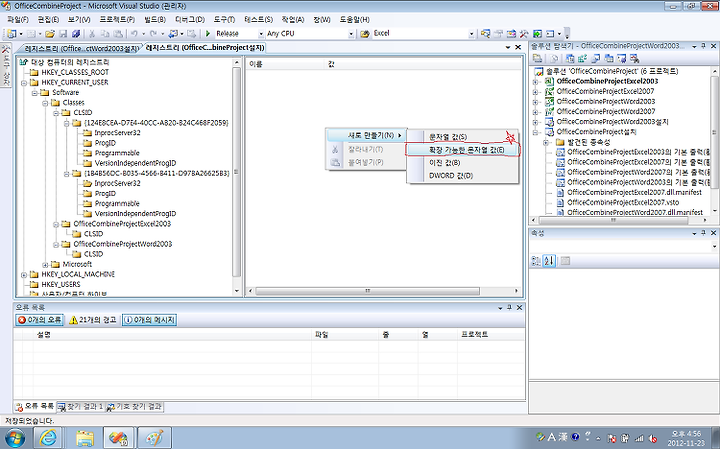Viewport: 720px width, 449px height.
Task: Click the 설명 column header in Error List
Action: tap(172, 335)
